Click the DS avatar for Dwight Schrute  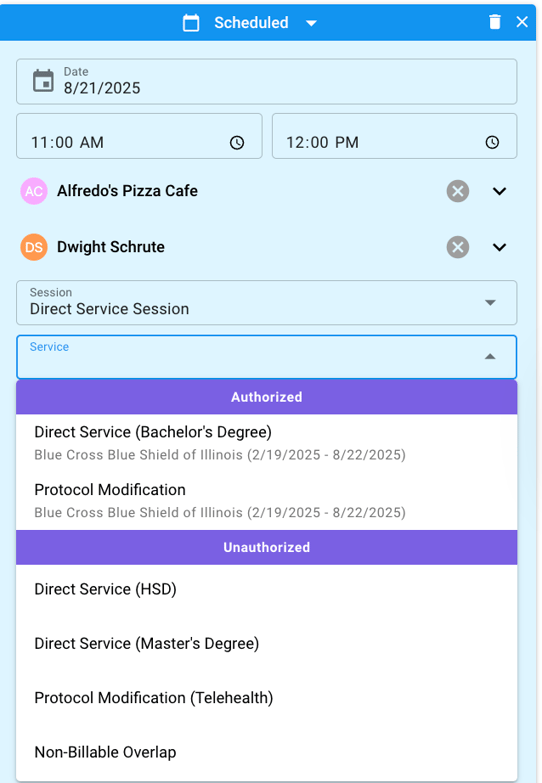pos(34,247)
